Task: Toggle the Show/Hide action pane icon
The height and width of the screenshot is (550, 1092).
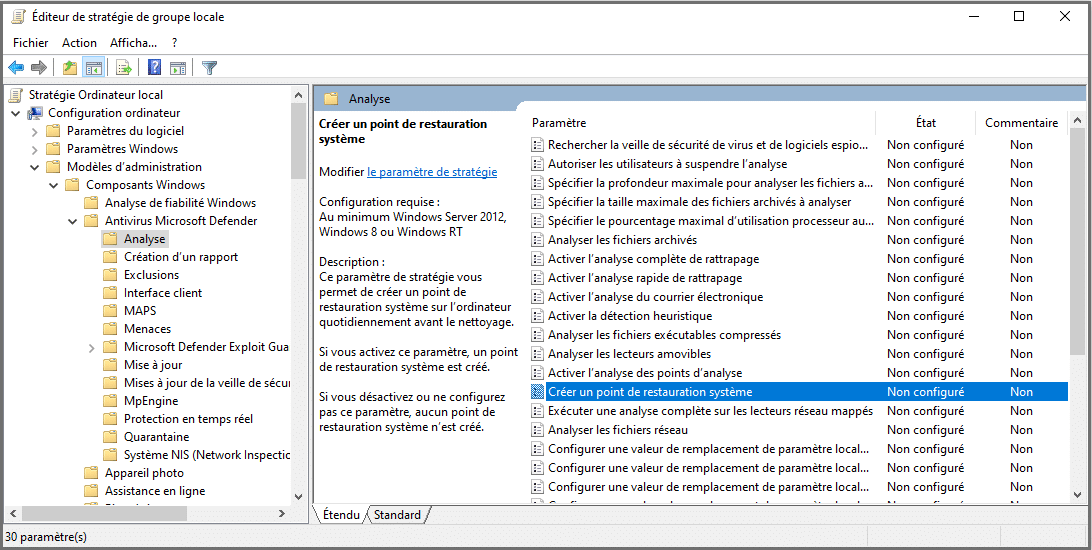Action: [x=178, y=68]
